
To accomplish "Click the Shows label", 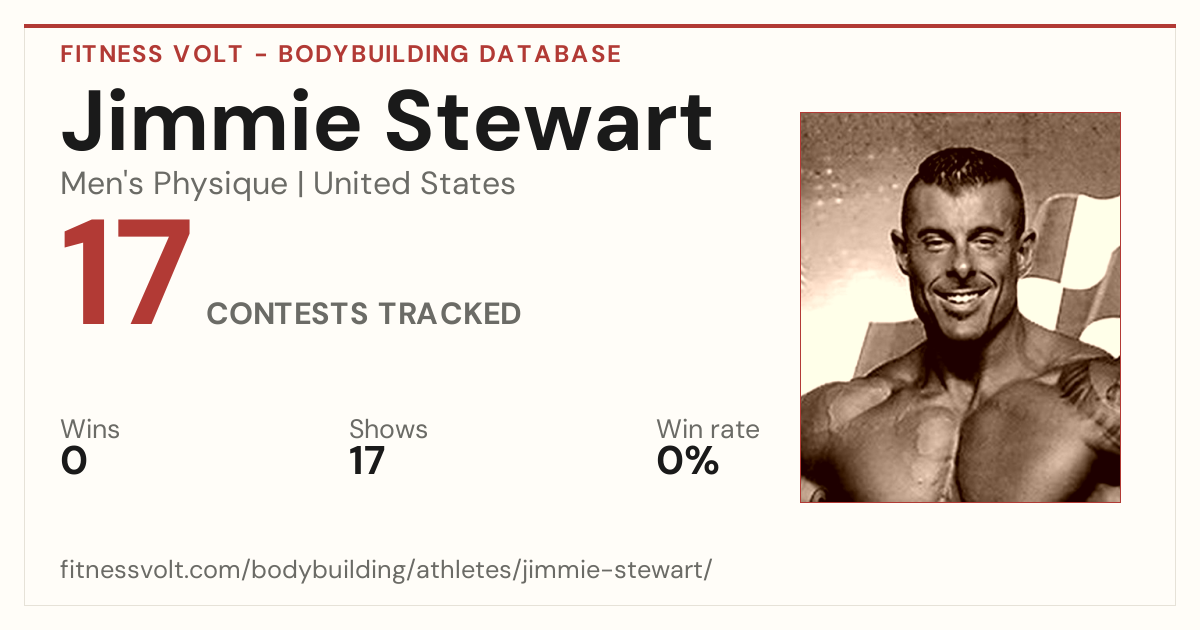I will pos(388,429).
